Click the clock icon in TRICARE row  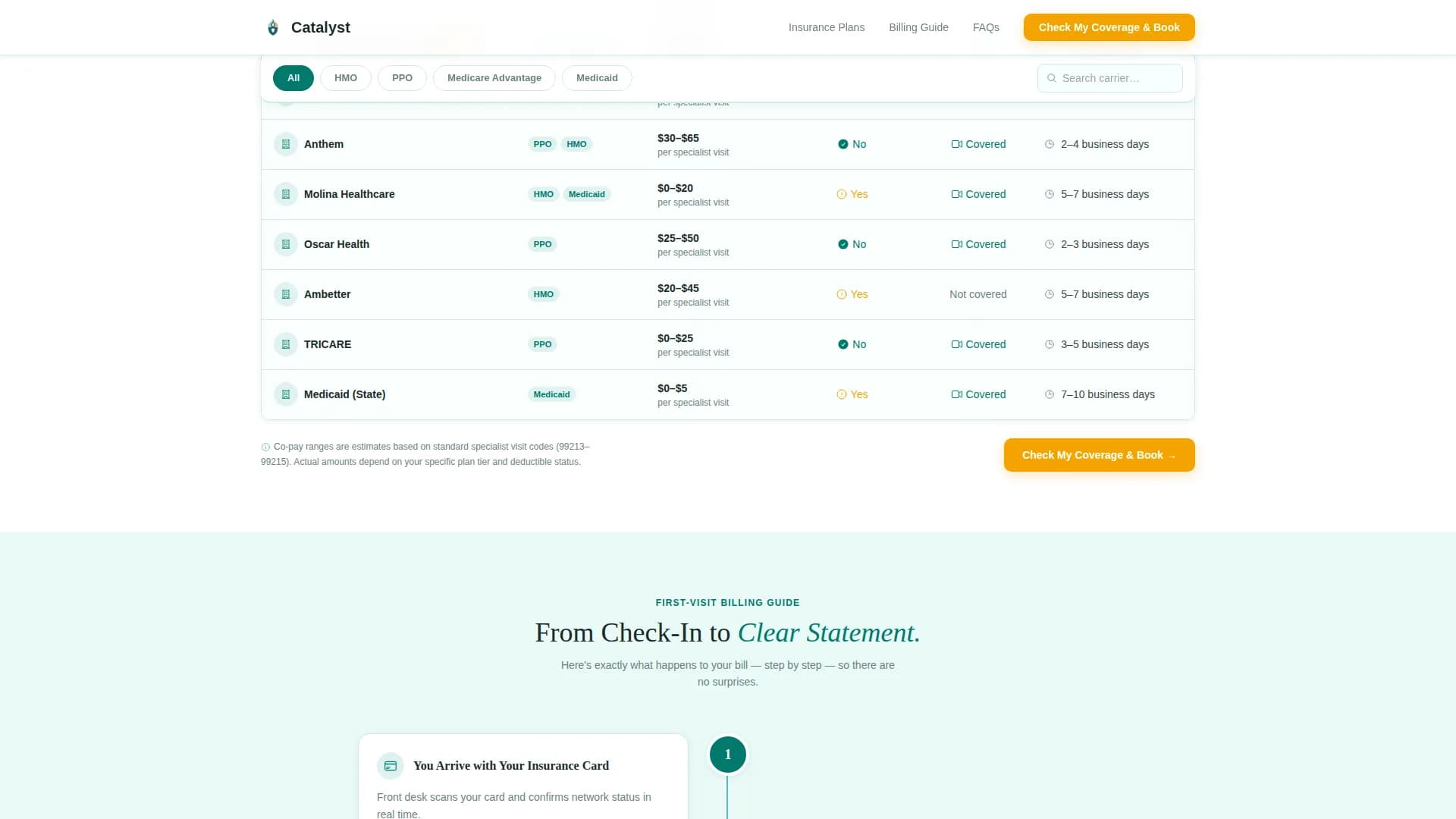point(1050,344)
